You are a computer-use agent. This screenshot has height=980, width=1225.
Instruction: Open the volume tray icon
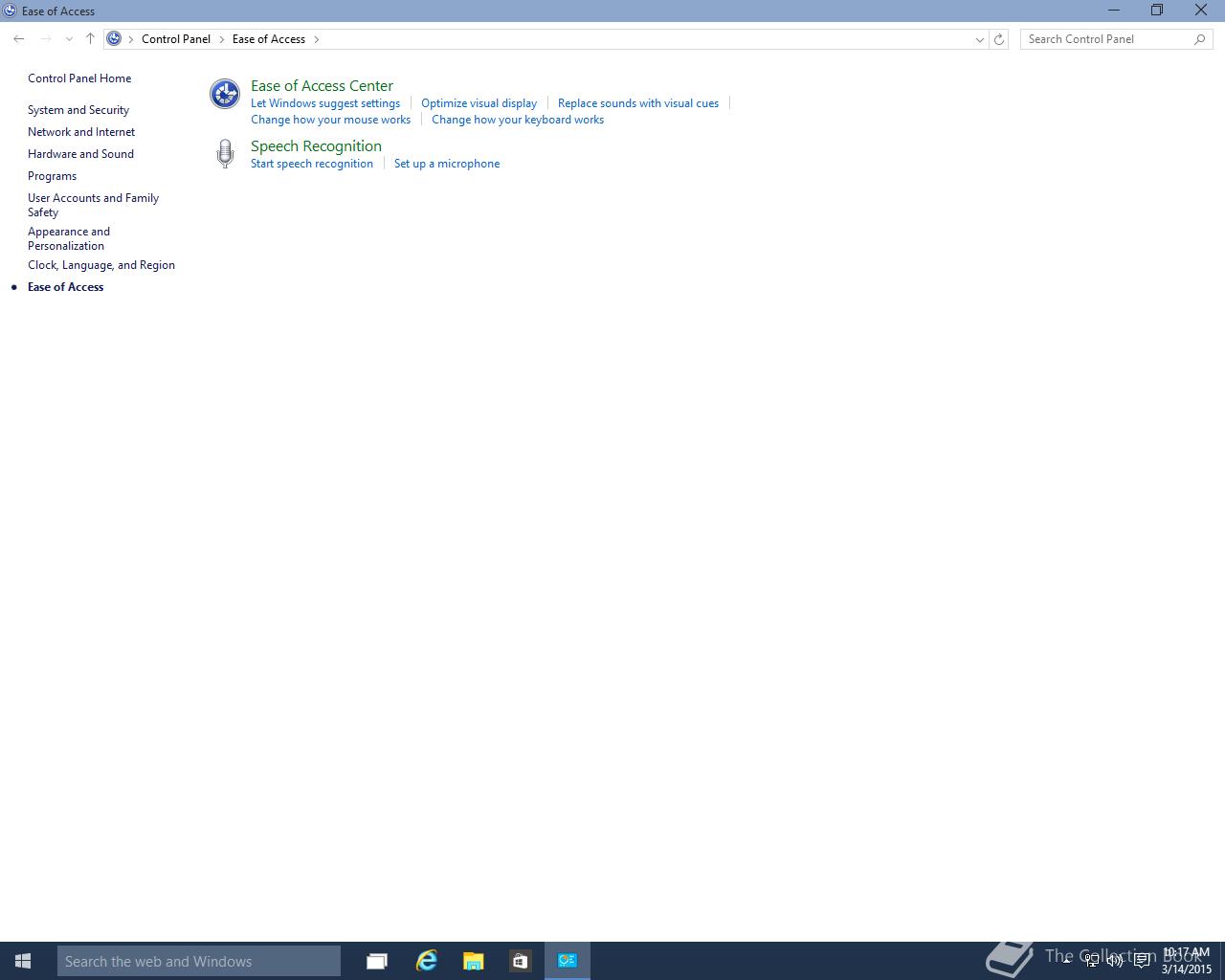click(1115, 961)
